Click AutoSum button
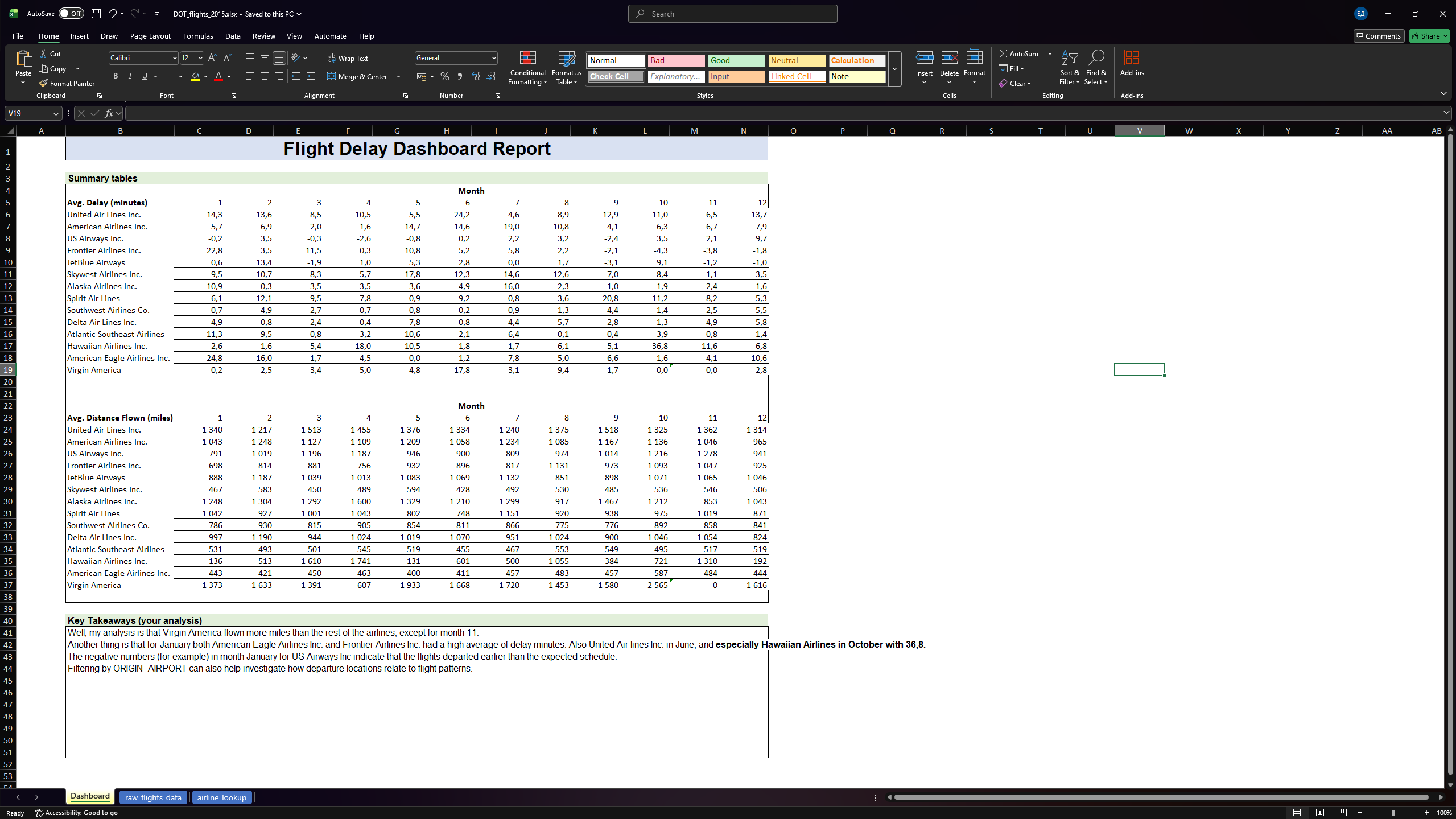1456x819 pixels. point(1019,53)
